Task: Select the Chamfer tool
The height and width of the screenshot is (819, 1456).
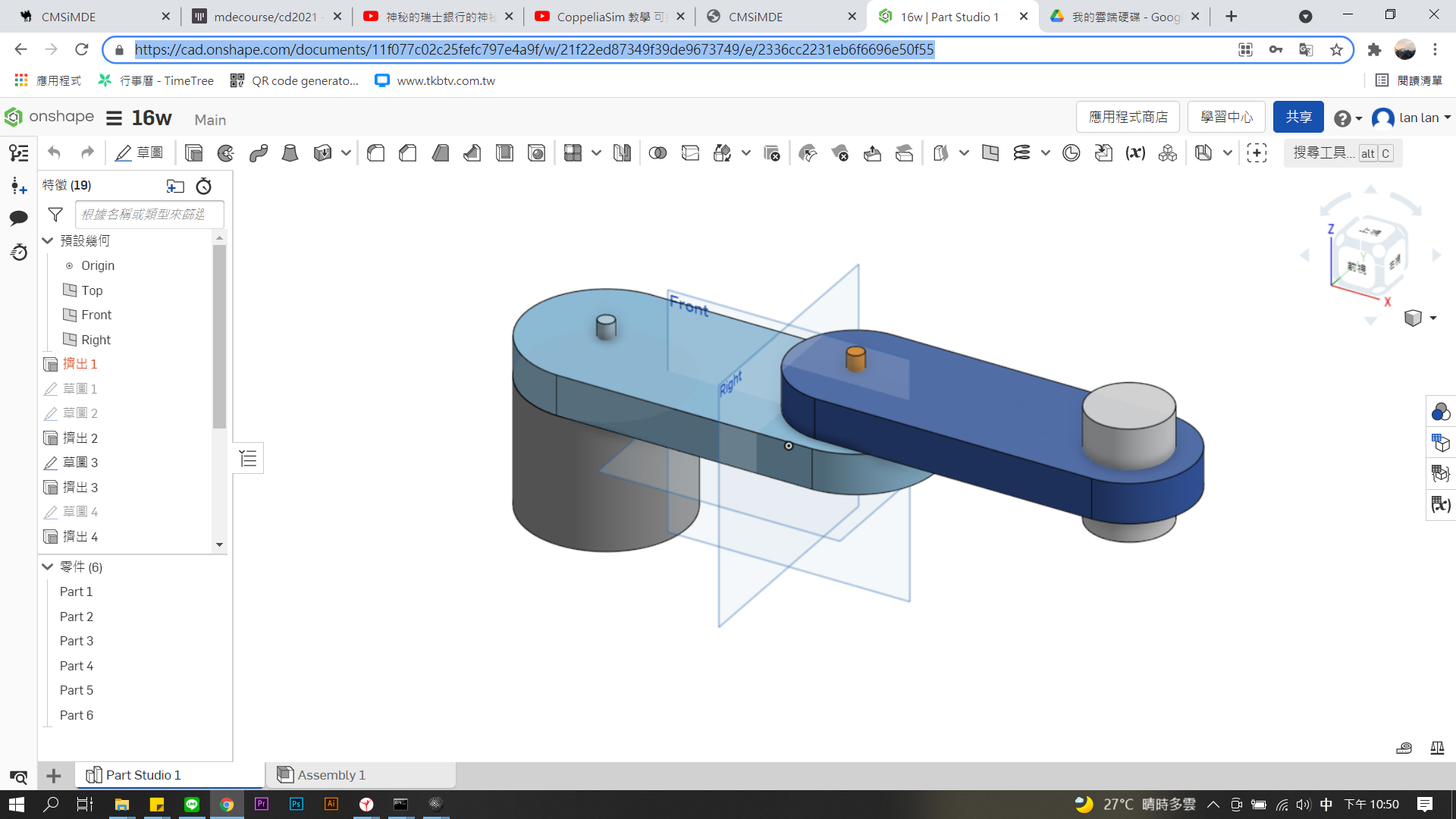Action: pyautogui.click(x=408, y=153)
